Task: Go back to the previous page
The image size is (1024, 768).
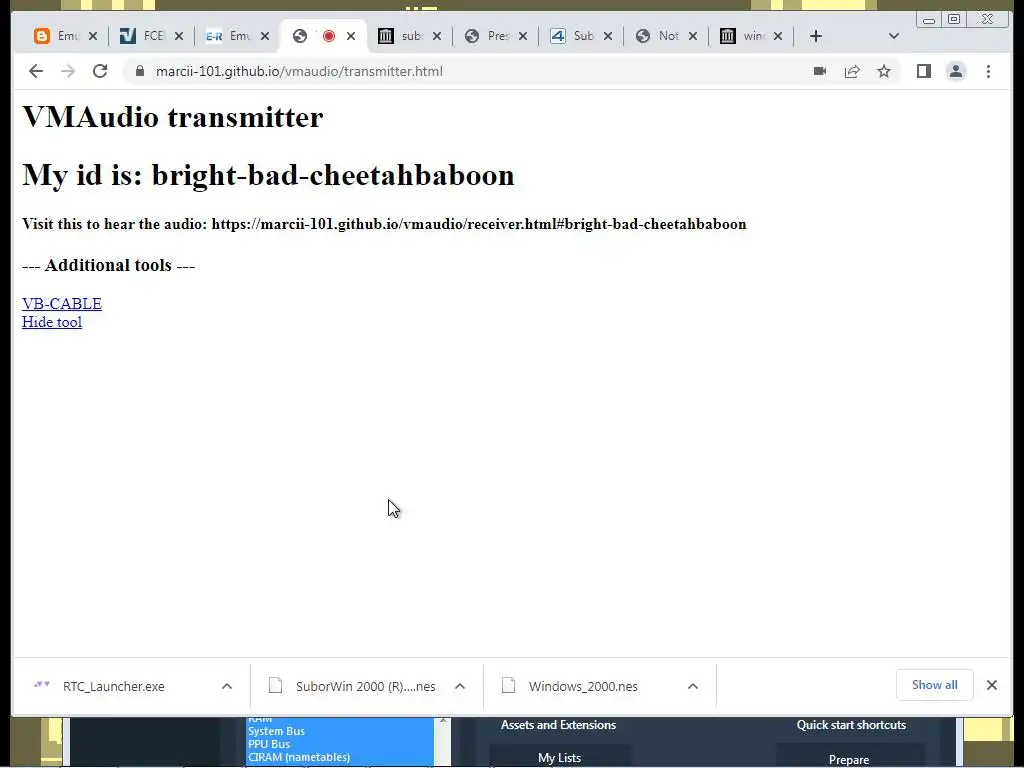Action: click(36, 71)
